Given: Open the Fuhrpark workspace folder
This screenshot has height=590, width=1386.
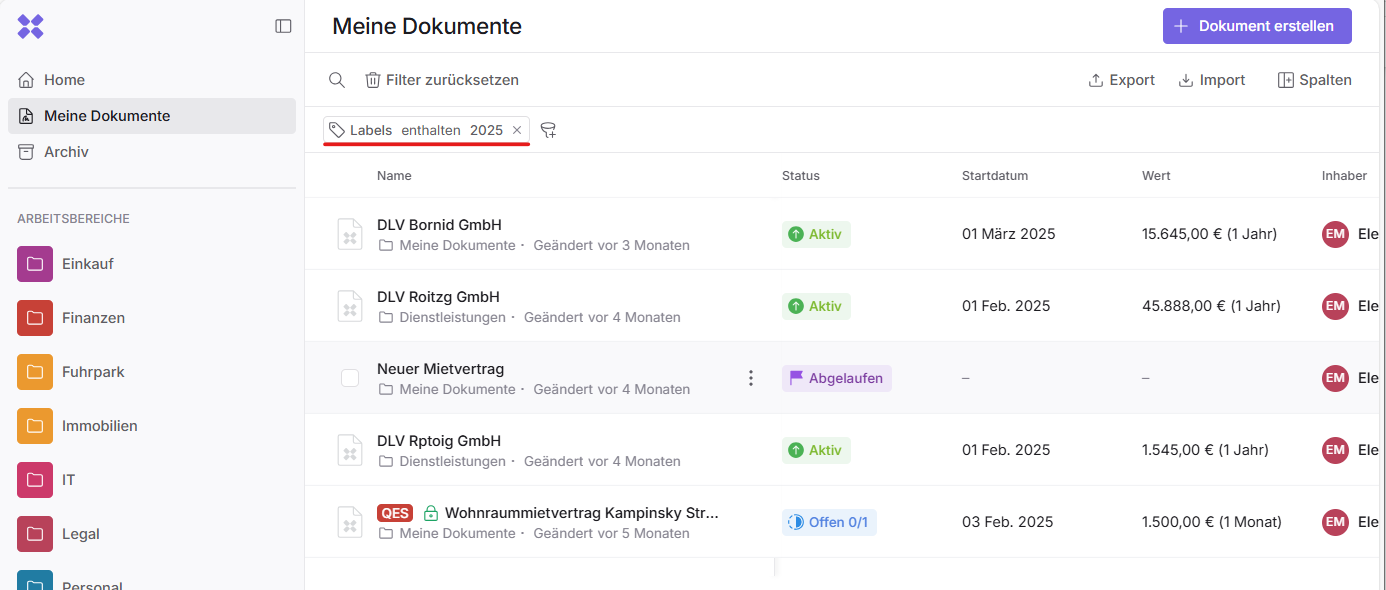Looking at the screenshot, I should click(93, 372).
